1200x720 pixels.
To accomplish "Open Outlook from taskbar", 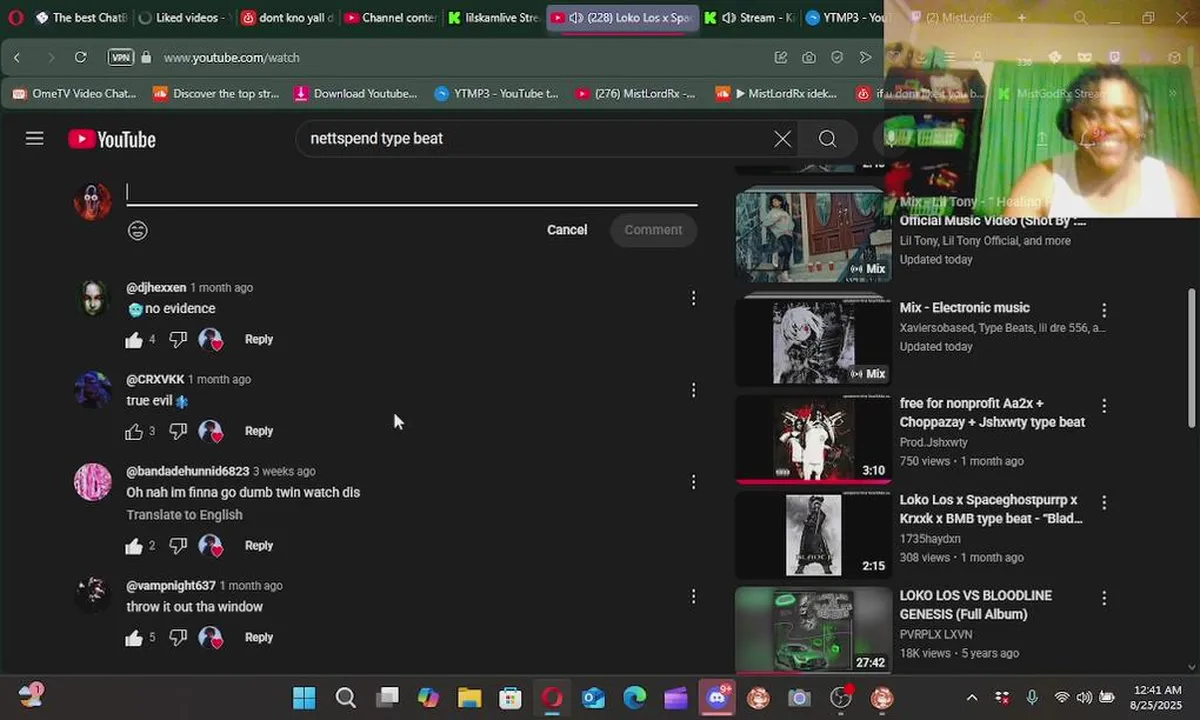I will click(x=593, y=698).
